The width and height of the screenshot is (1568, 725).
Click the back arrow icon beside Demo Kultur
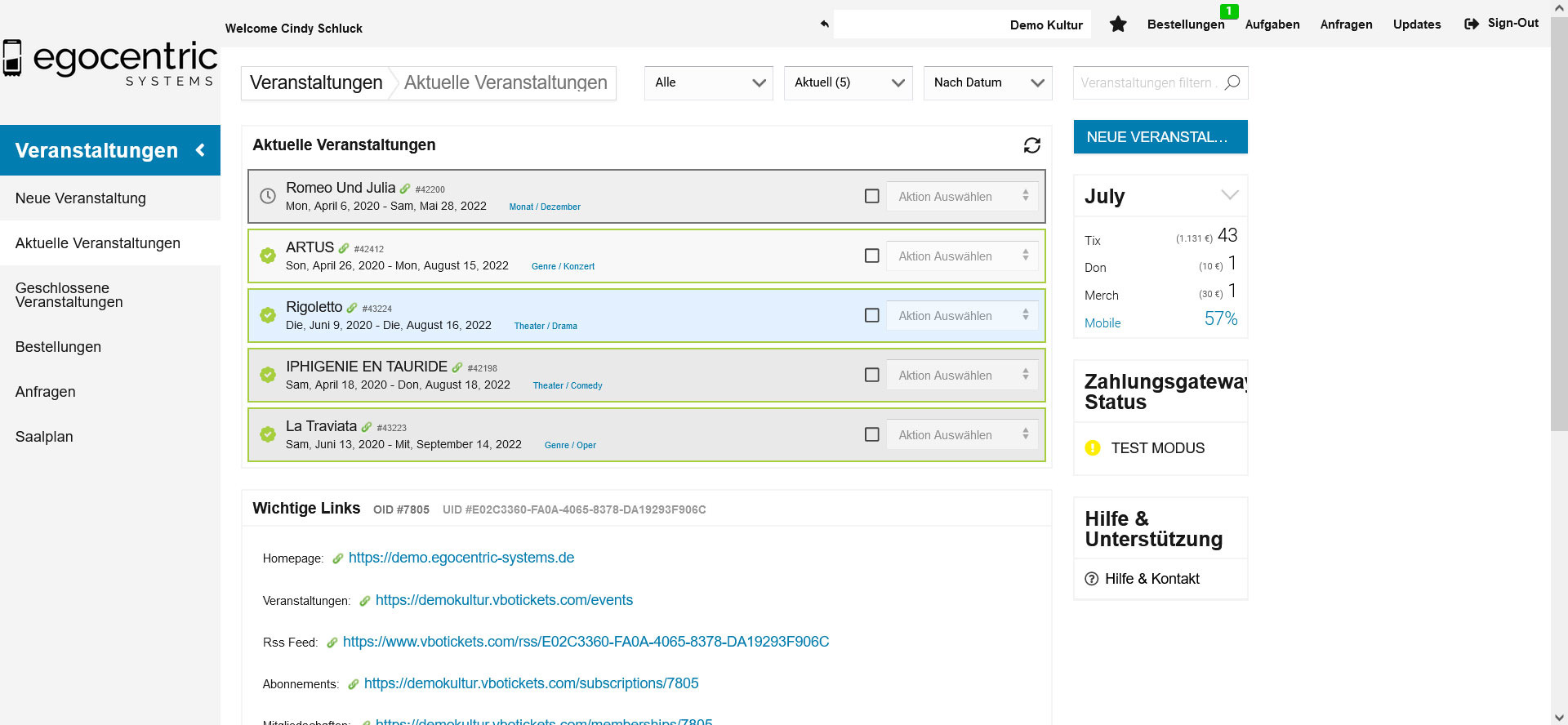pyautogui.click(x=824, y=24)
